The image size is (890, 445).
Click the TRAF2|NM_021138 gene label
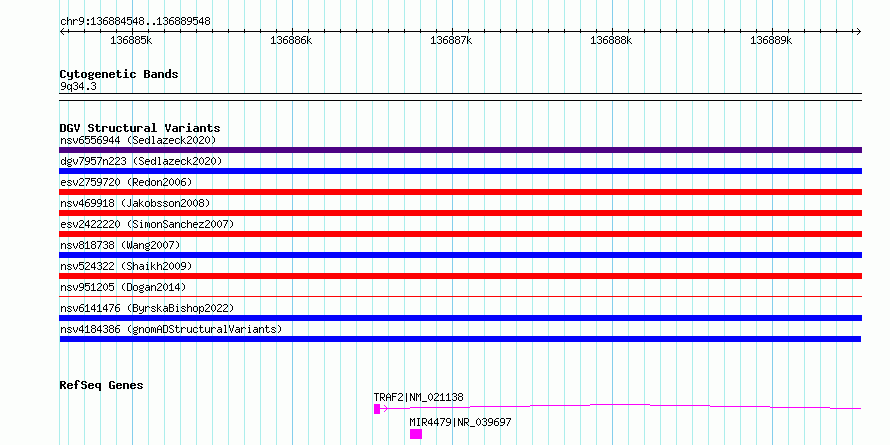(x=418, y=397)
